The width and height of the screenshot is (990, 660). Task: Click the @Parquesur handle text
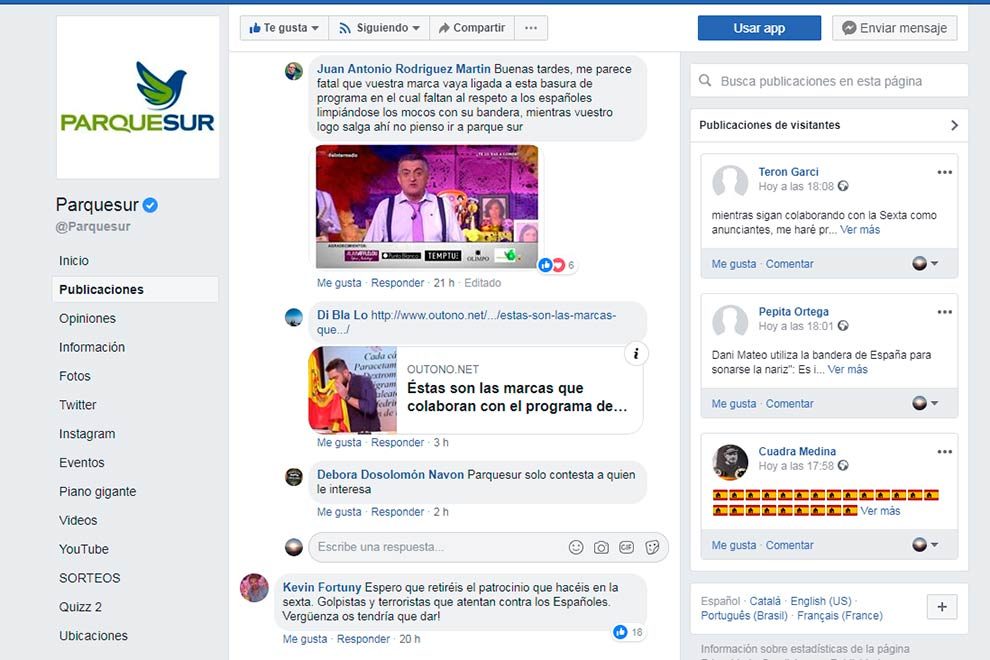coord(93,227)
